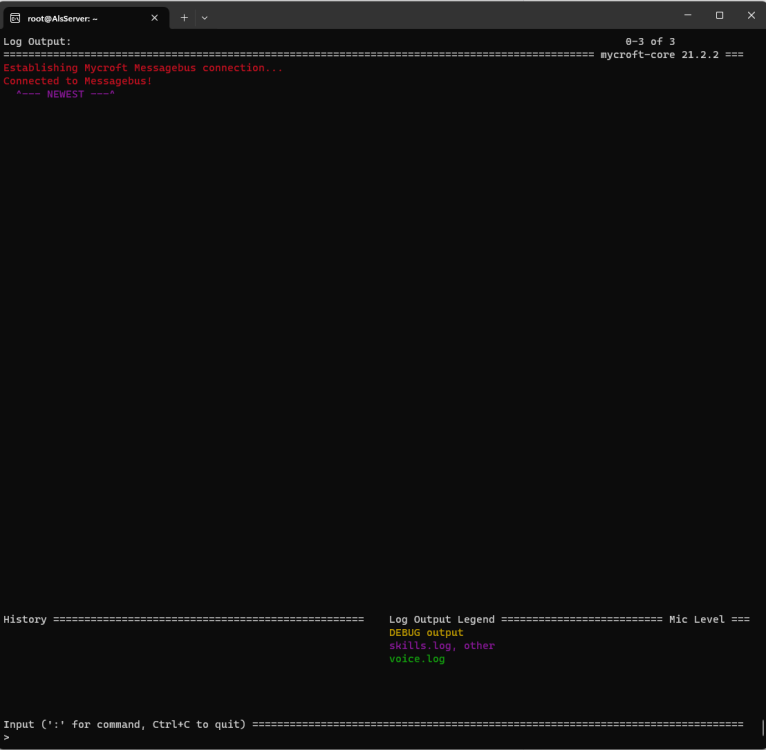Close the root@AlsServer tab
The height and width of the screenshot is (750, 766).
[x=154, y=18]
